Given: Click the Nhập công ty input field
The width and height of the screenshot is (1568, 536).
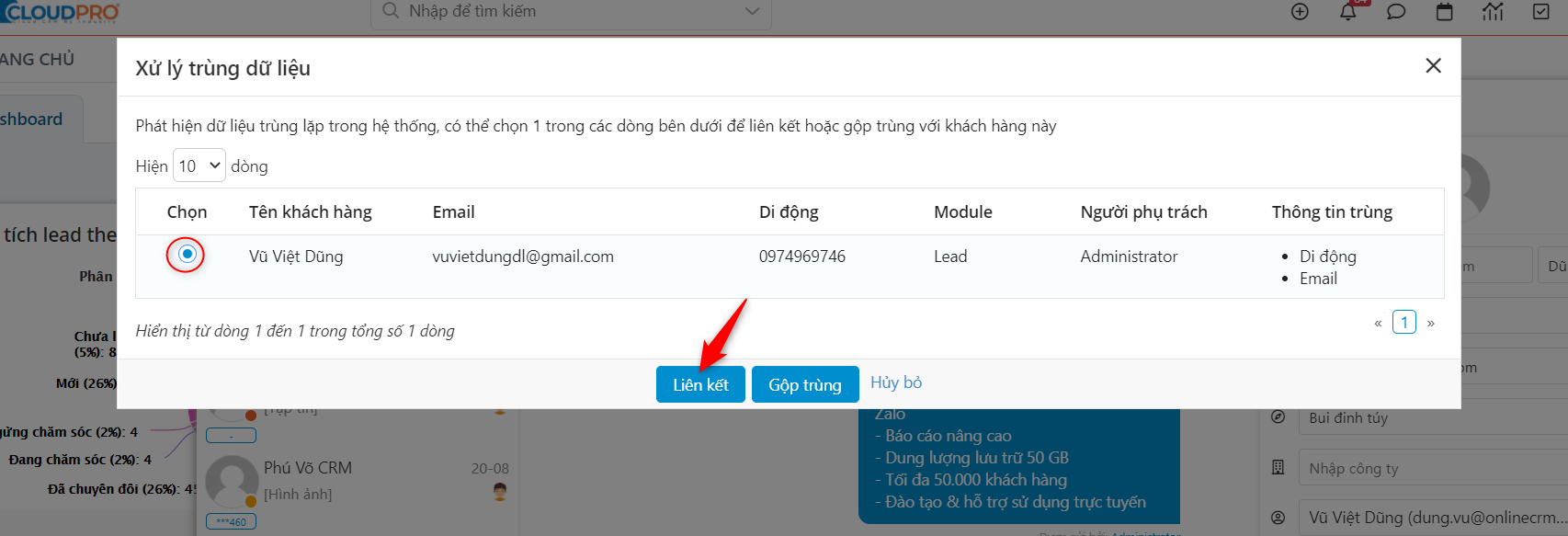Looking at the screenshot, I should tap(1432, 468).
